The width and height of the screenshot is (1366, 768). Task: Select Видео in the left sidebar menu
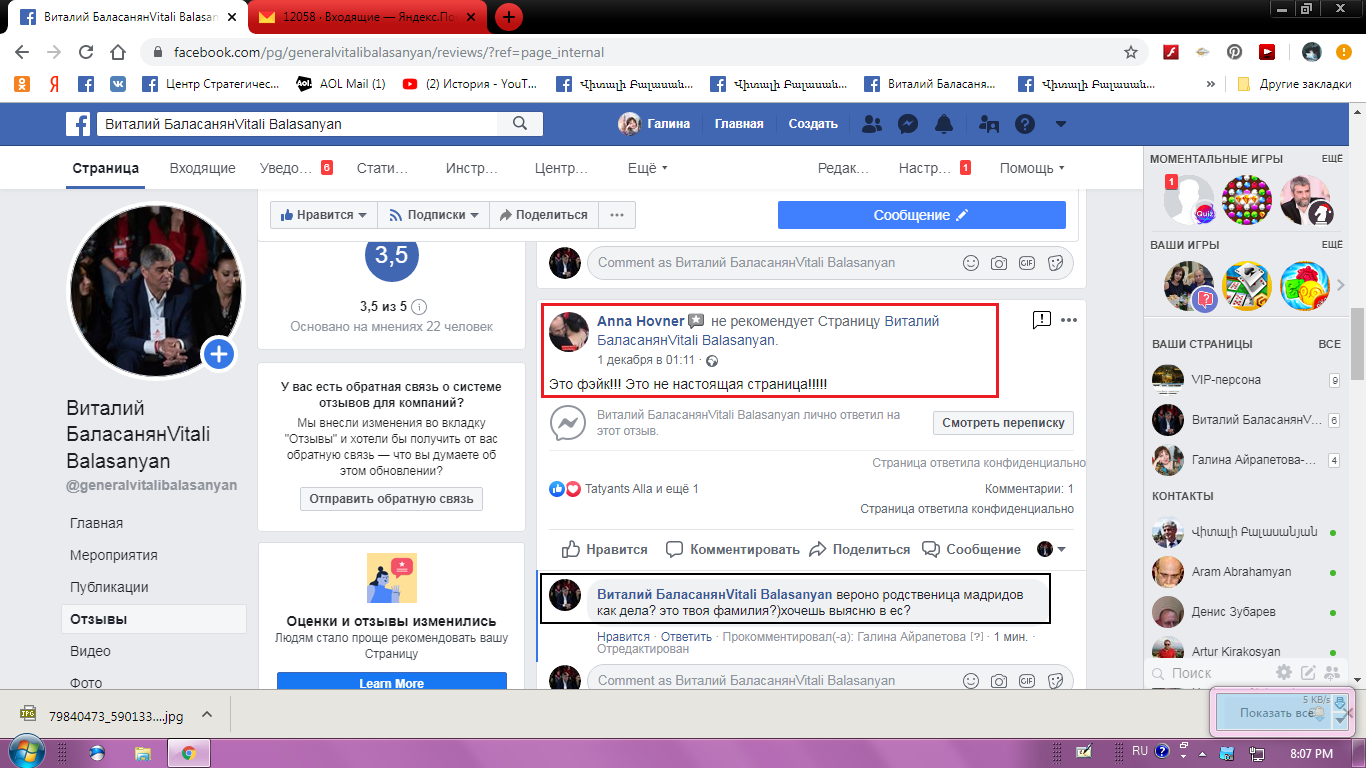(x=90, y=651)
